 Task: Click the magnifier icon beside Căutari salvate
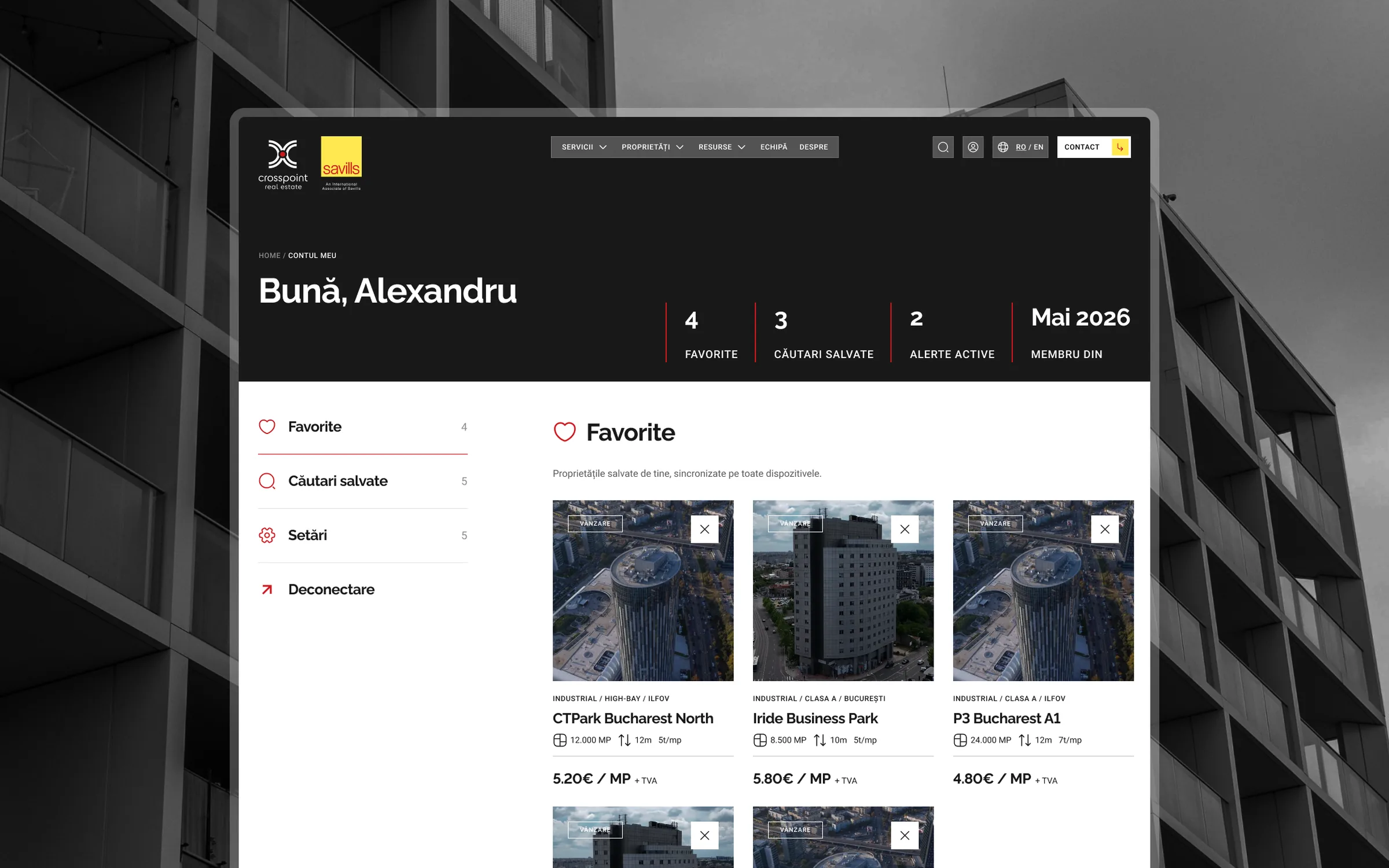[267, 481]
